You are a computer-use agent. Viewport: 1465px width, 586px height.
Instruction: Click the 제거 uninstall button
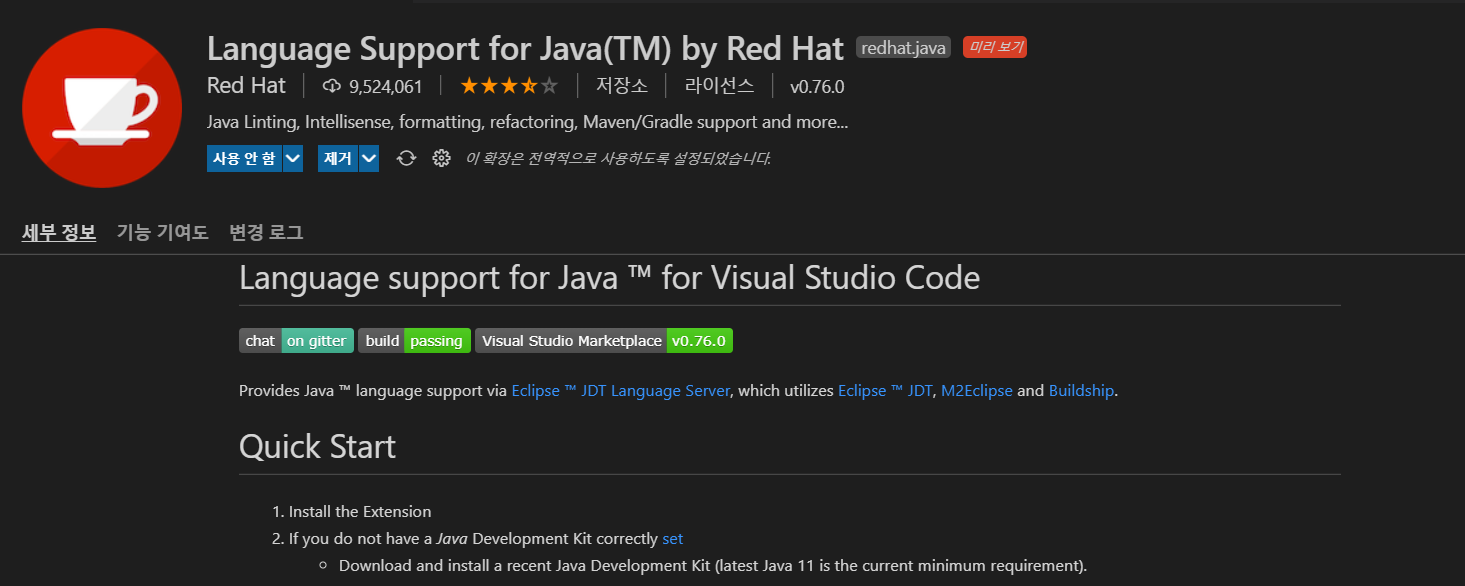338,158
